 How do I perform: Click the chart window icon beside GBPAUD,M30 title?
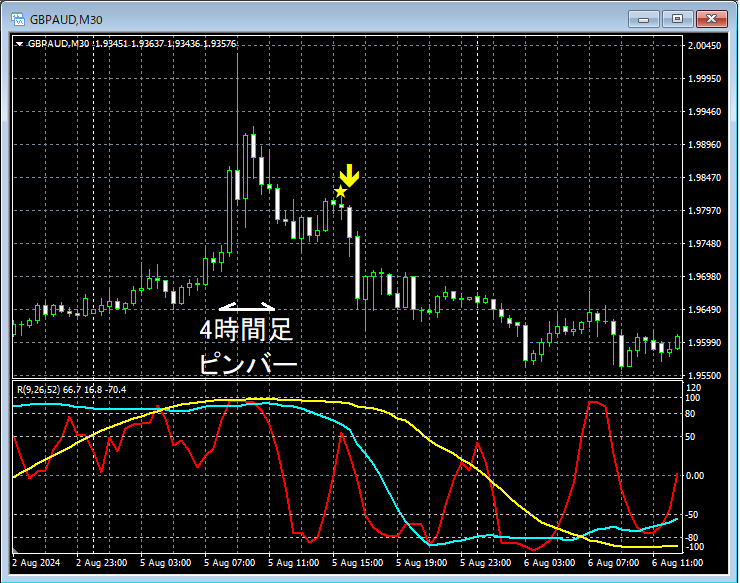coord(18,19)
